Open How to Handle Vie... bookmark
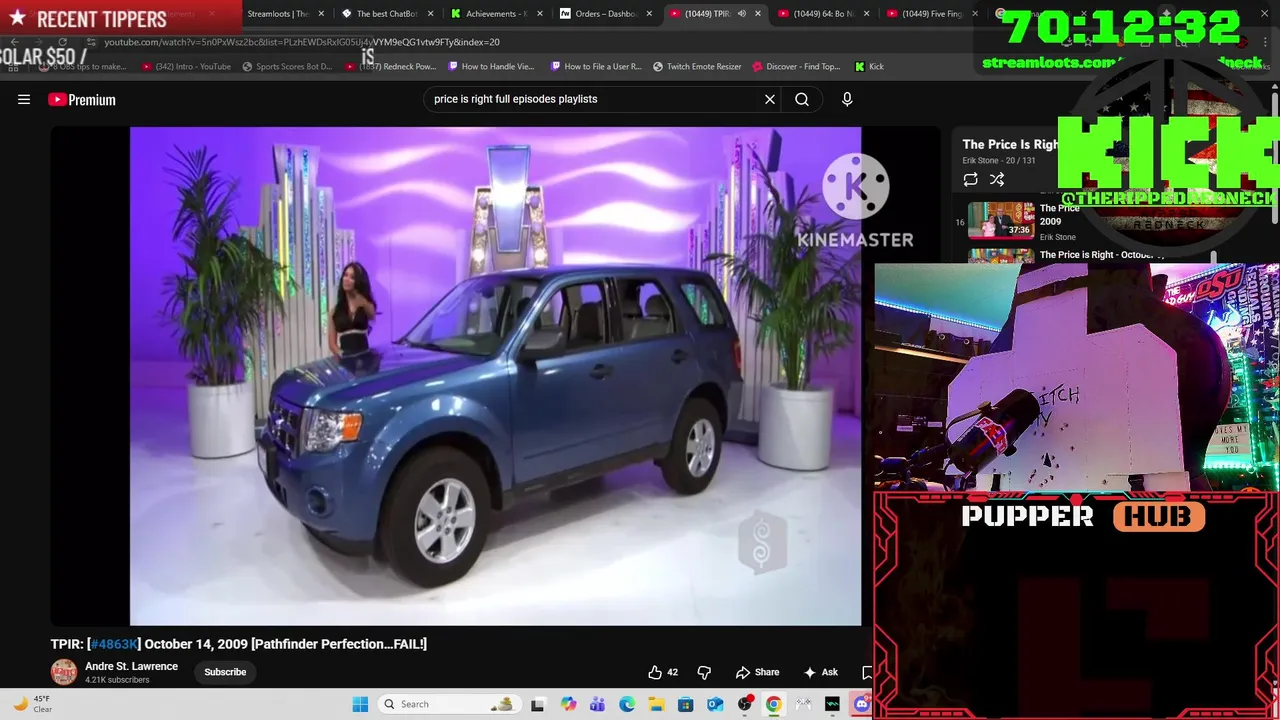The height and width of the screenshot is (720, 1280). 491,66
